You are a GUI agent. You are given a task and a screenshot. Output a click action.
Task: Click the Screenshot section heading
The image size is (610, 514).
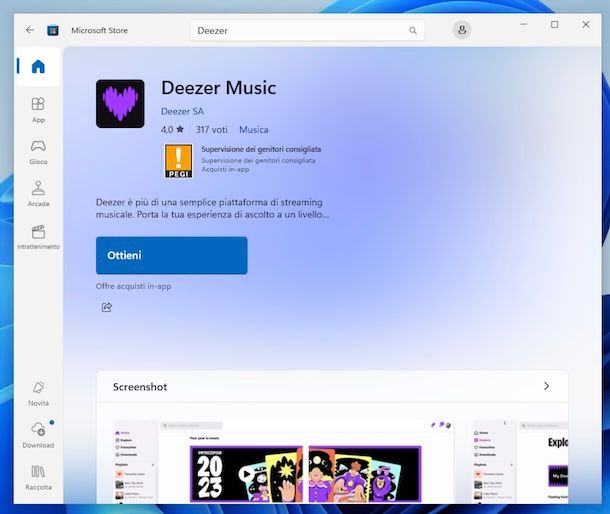point(140,387)
